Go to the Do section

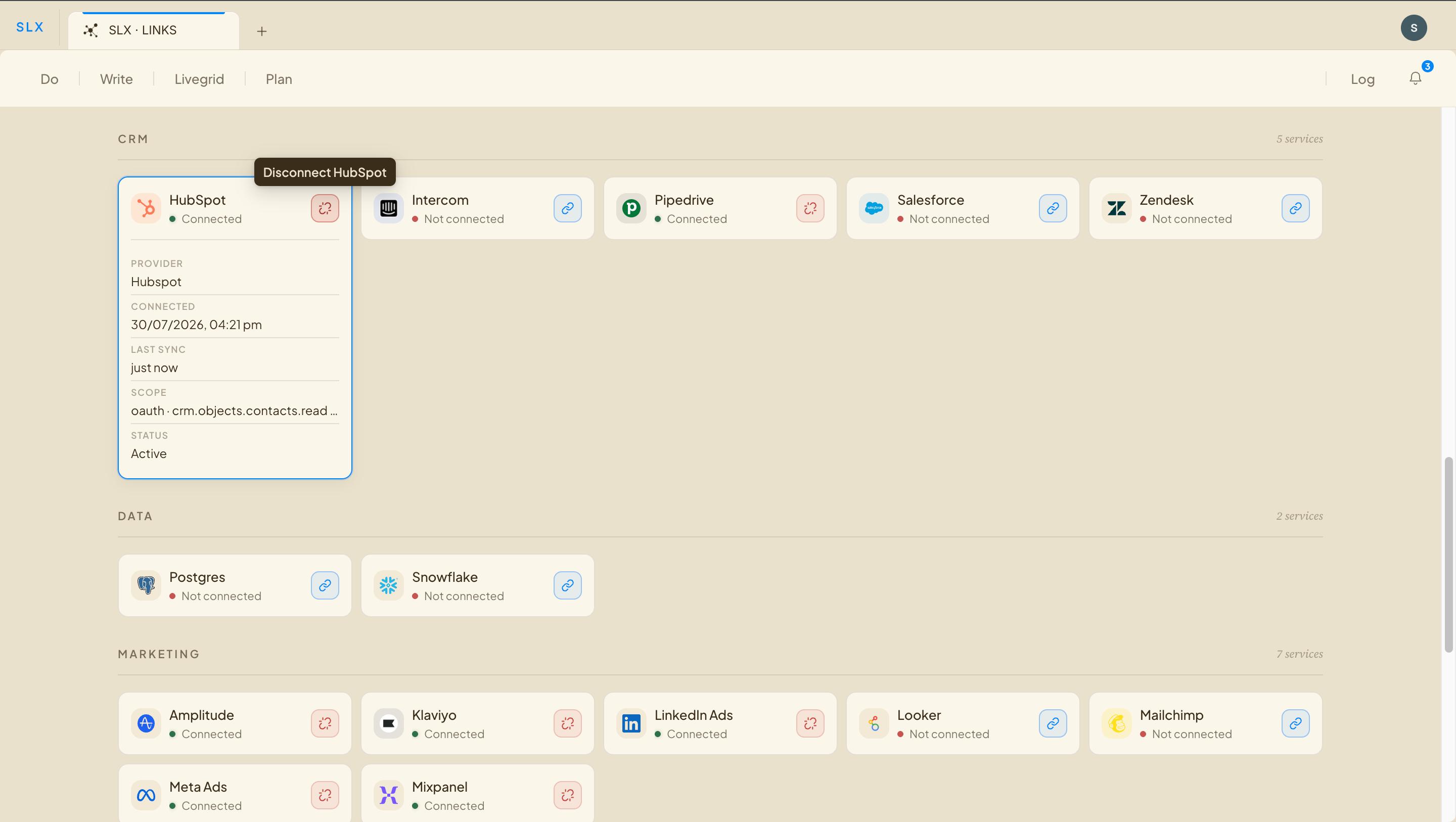point(50,78)
